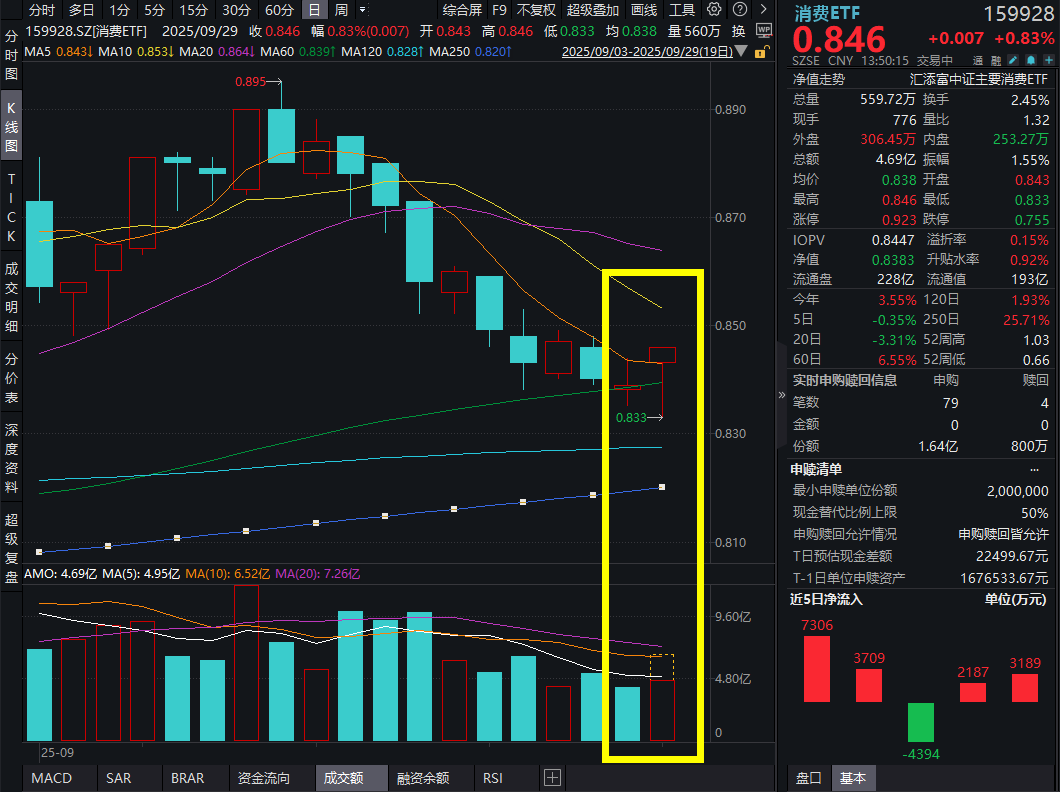Click the pencil edit icon beside the bell
This screenshot has width=1060, height=792.
click(1012, 60)
